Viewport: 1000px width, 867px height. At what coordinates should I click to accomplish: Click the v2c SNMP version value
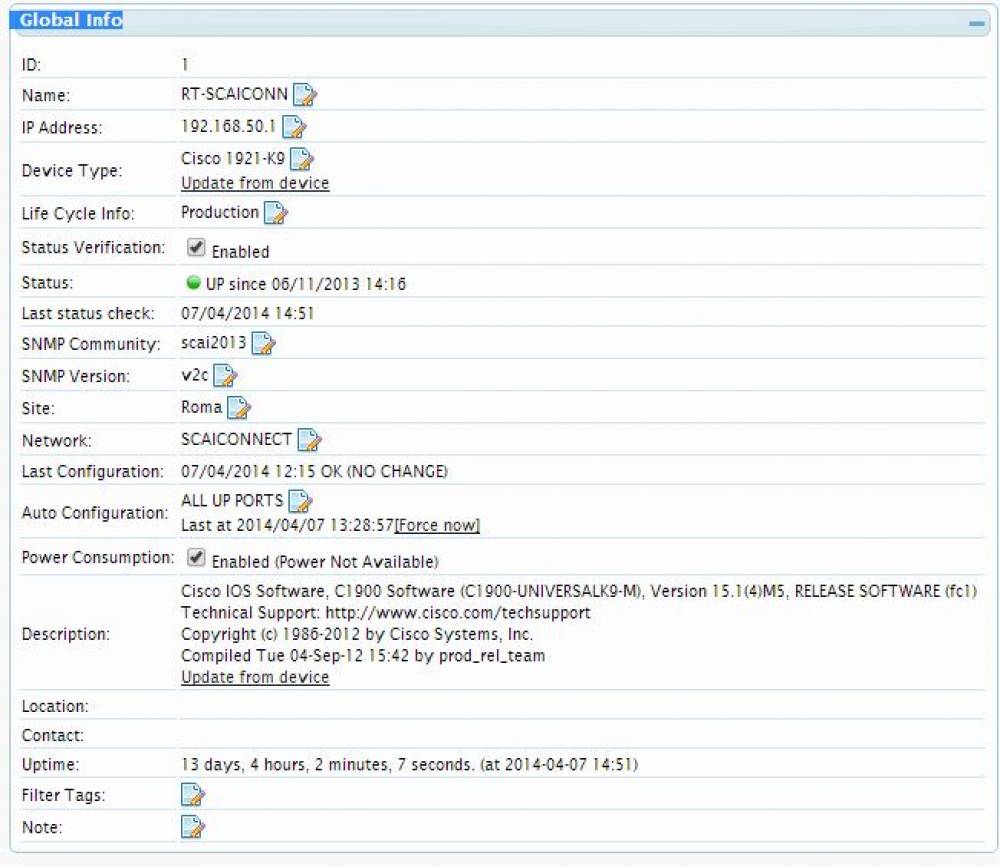[x=195, y=375]
